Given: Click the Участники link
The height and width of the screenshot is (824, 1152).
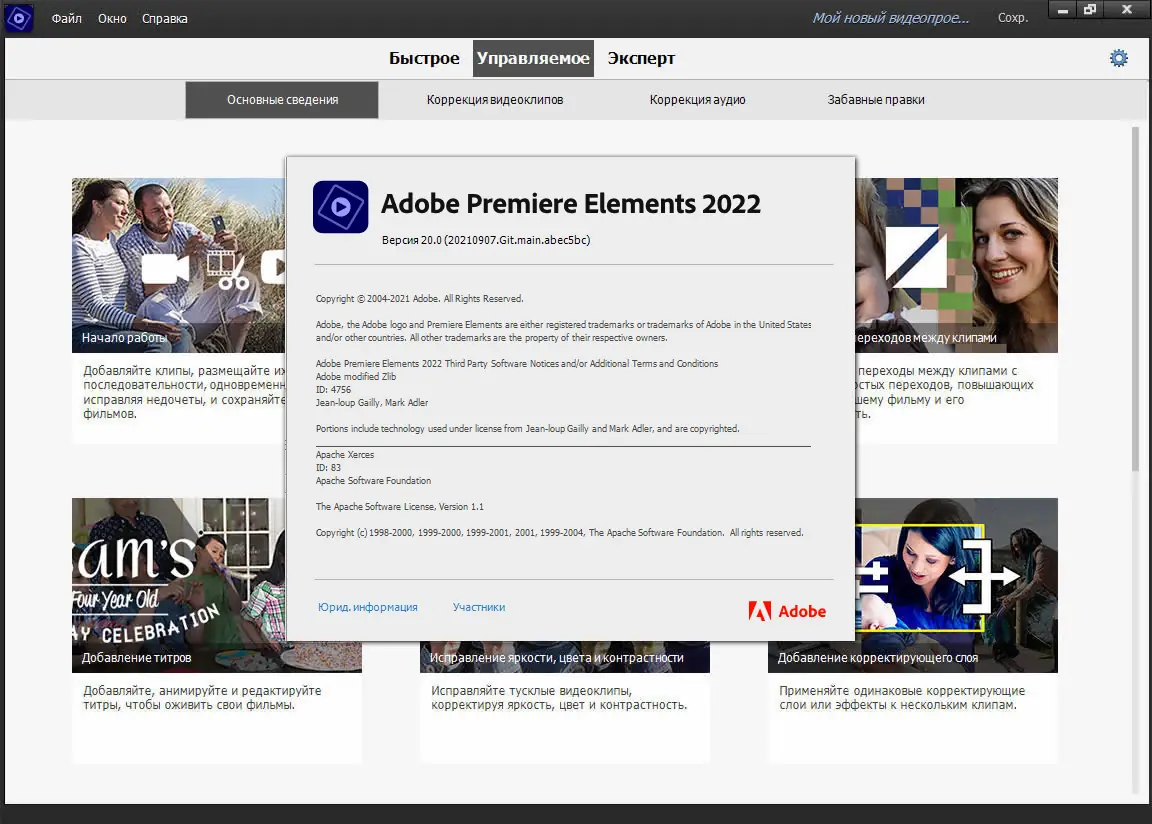Looking at the screenshot, I should [x=479, y=607].
